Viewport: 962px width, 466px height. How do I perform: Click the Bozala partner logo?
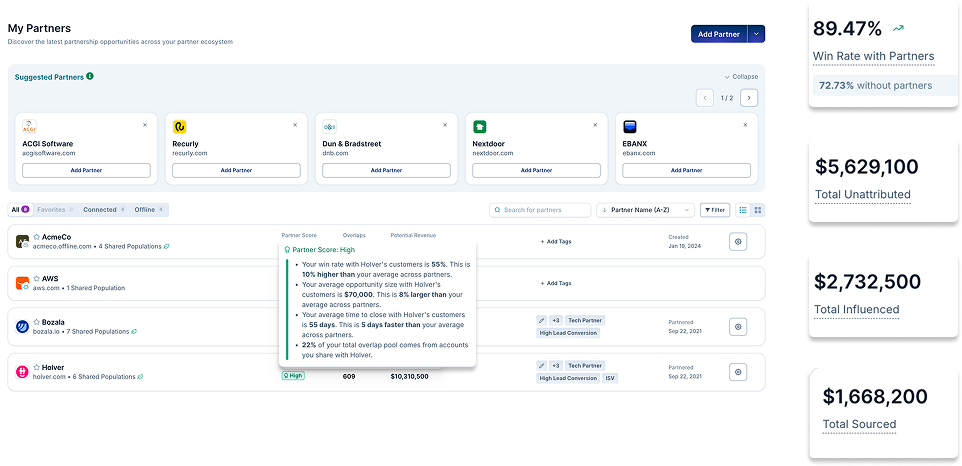(x=23, y=327)
